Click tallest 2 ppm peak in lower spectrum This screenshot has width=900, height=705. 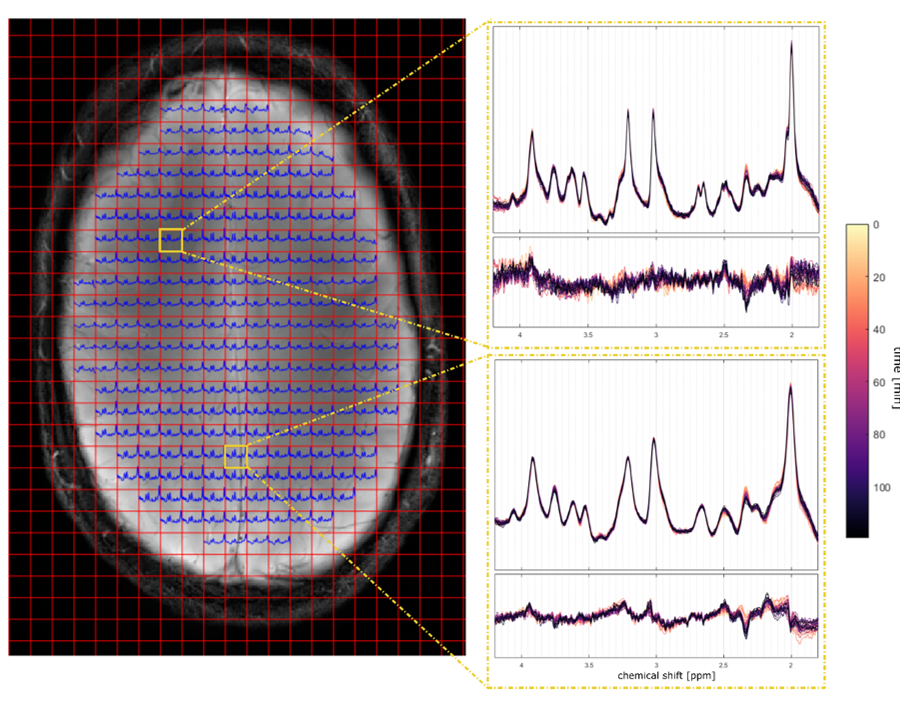tap(790, 388)
